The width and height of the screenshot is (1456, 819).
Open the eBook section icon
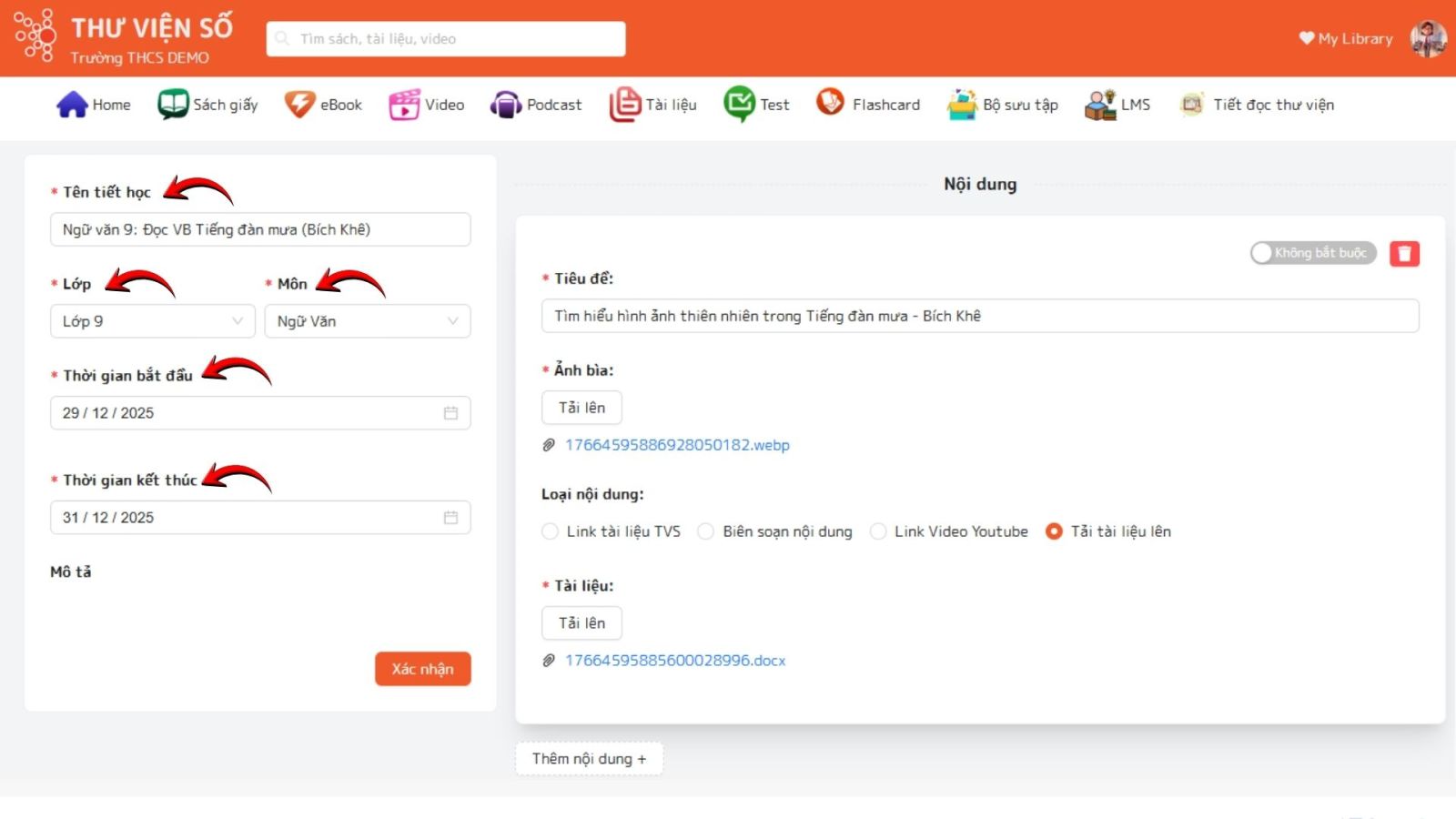(x=299, y=105)
